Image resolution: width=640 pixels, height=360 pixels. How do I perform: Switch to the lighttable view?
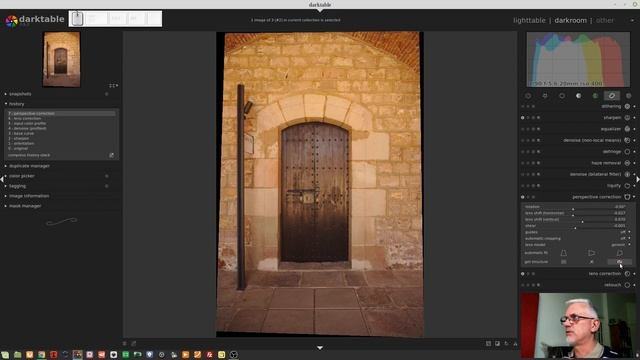click(x=529, y=20)
